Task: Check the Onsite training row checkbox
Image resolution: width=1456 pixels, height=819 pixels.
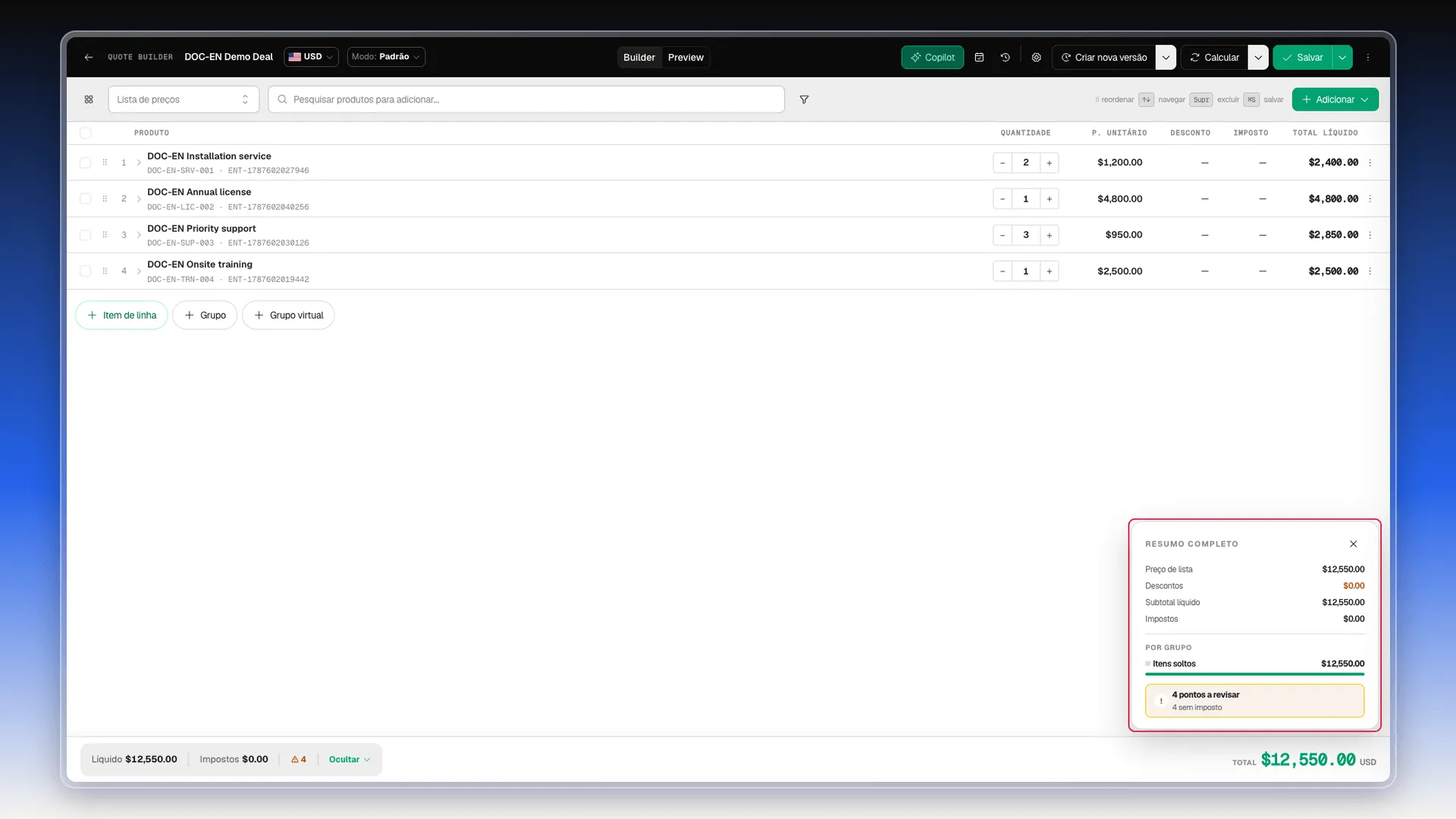Action: [86, 271]
